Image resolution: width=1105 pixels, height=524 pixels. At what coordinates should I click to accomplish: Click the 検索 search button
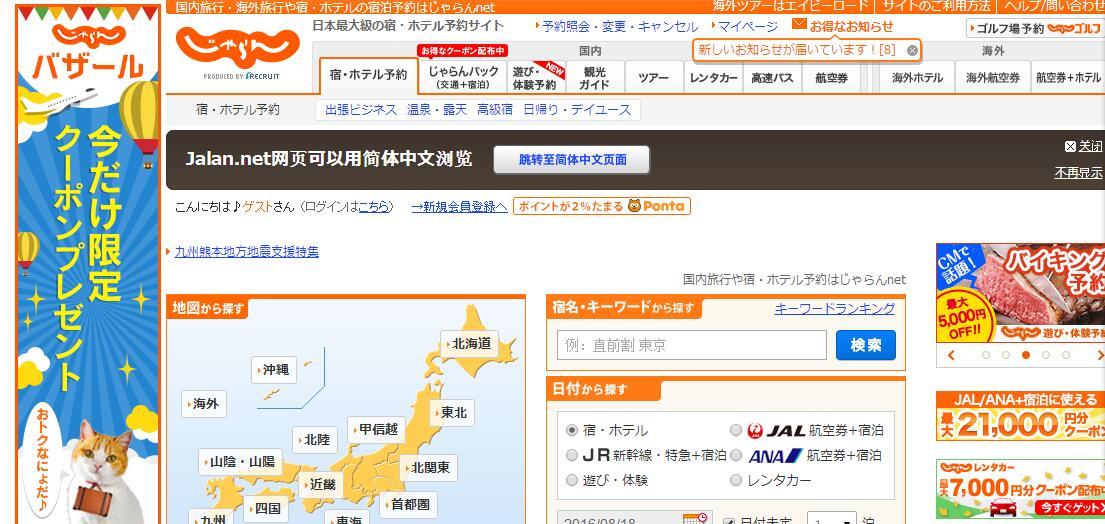tap(865, 345)
